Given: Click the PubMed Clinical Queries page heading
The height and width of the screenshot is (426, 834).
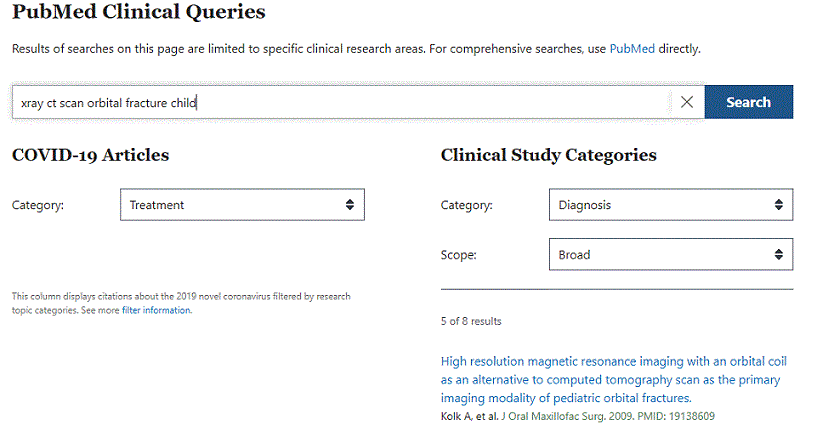Looking at the screenshot, I should coord(138,12).
